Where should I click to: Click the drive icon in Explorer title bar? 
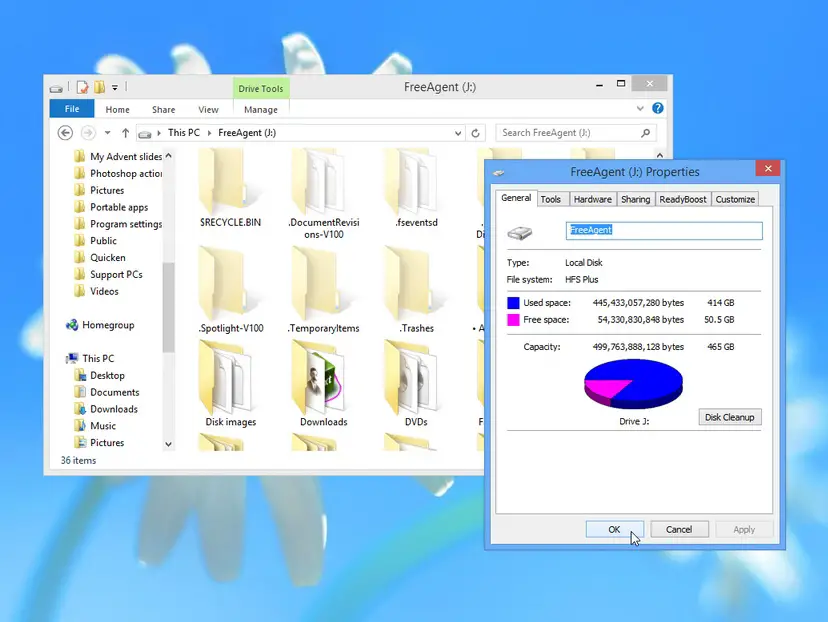tap(56, 88)
